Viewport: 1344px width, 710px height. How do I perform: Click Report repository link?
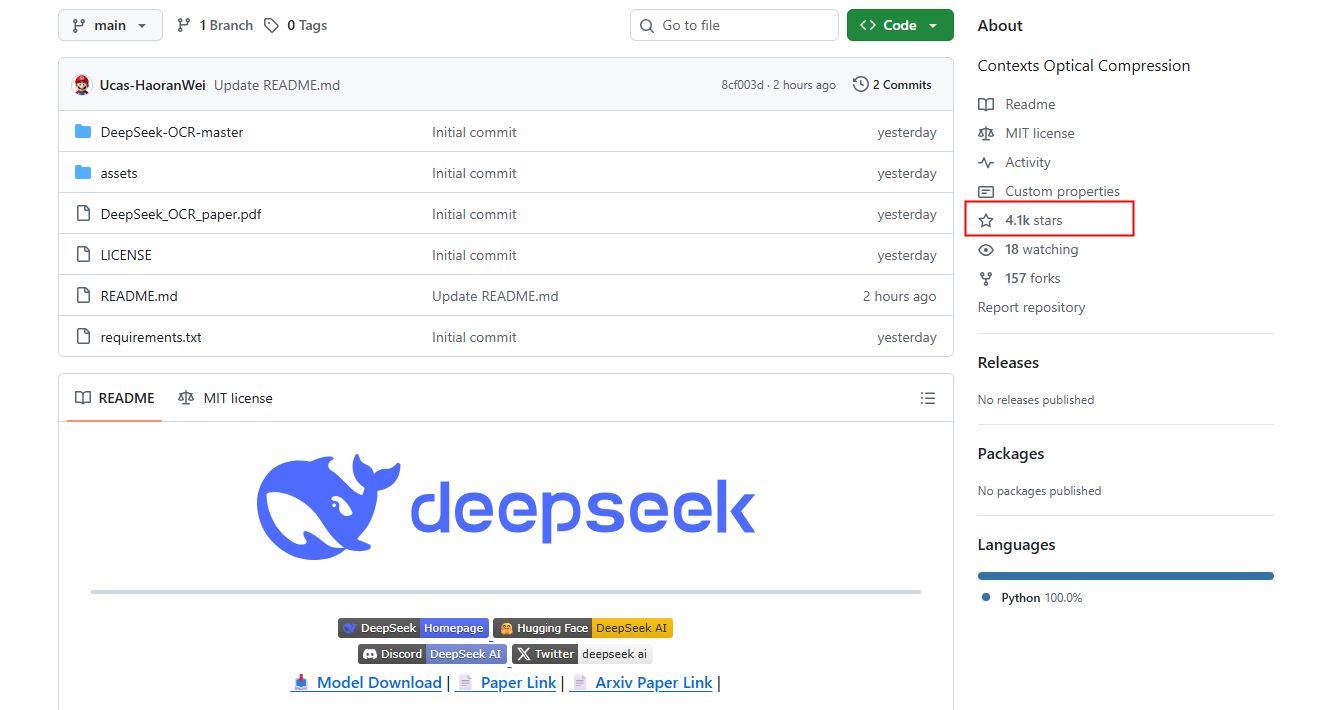(1031, 307)
